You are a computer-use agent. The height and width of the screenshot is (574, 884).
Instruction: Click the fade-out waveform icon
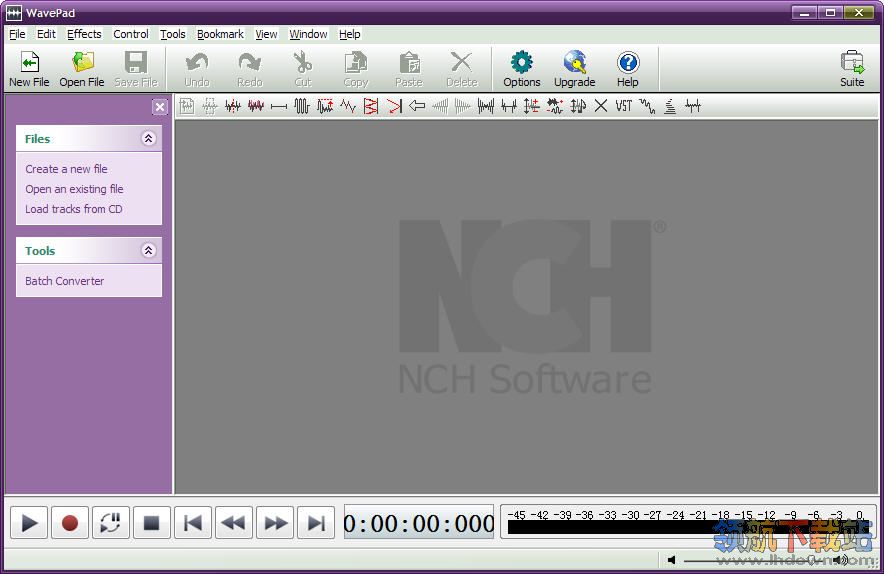462,106
